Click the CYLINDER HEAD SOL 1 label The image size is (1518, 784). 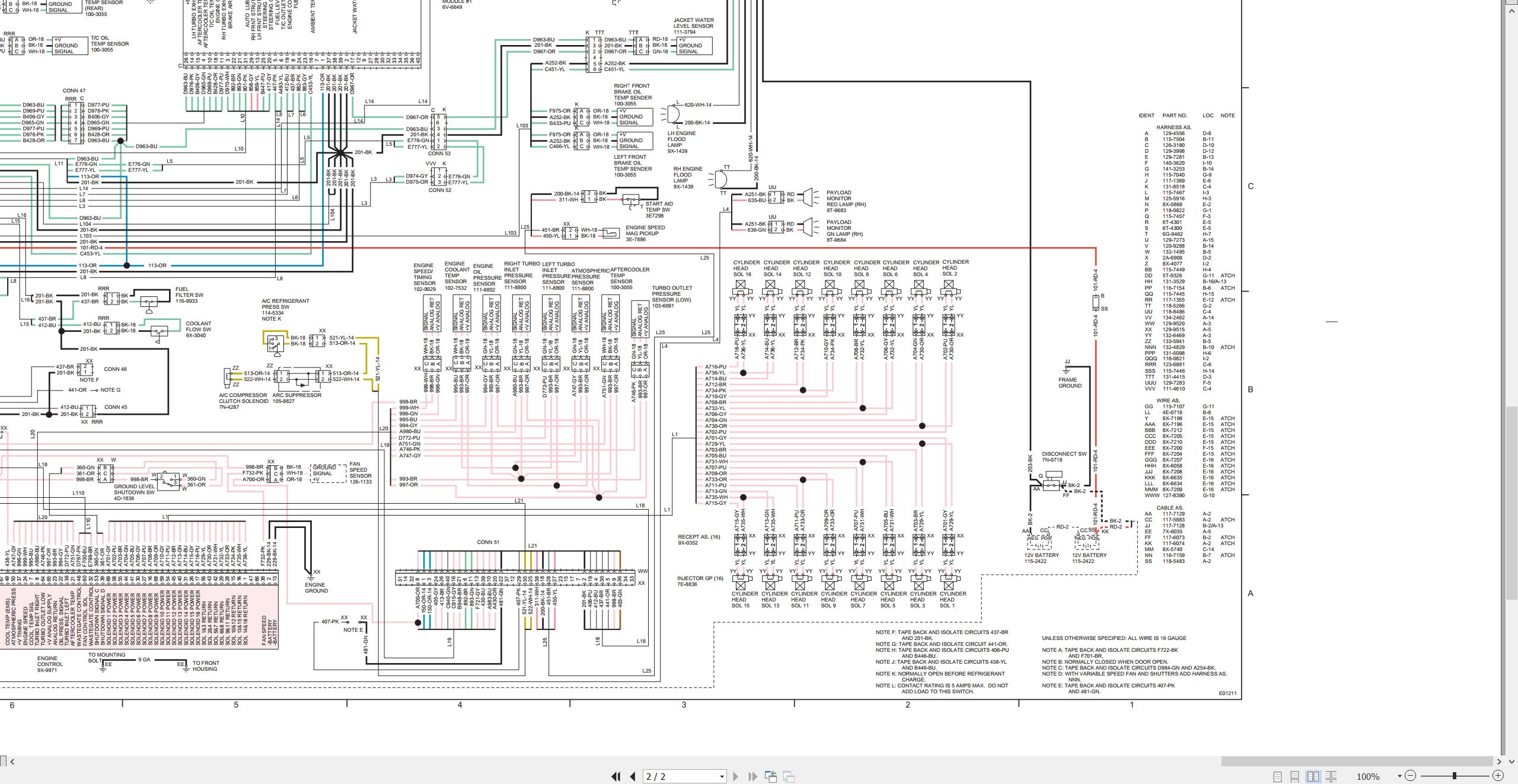click(x=952, y=599)
